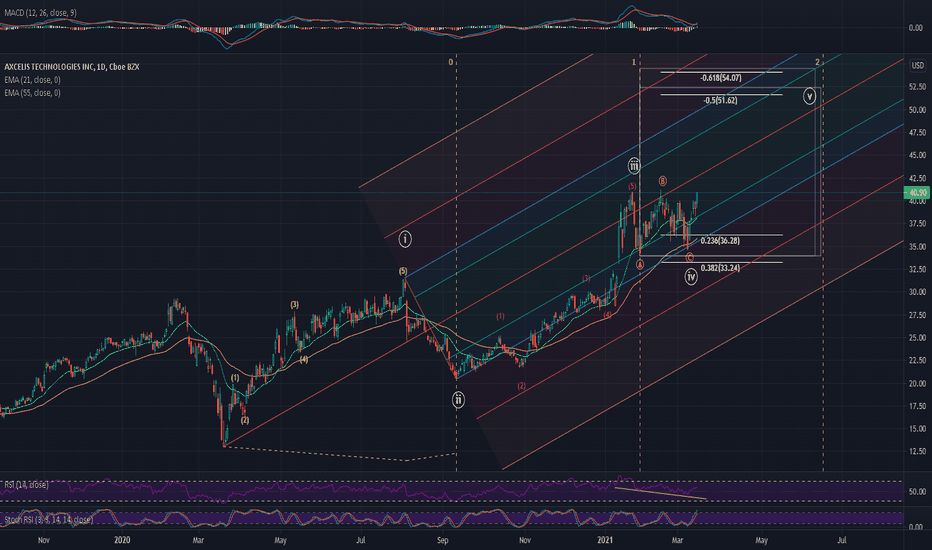Click the 12.50 price axis label

(917, 451)
